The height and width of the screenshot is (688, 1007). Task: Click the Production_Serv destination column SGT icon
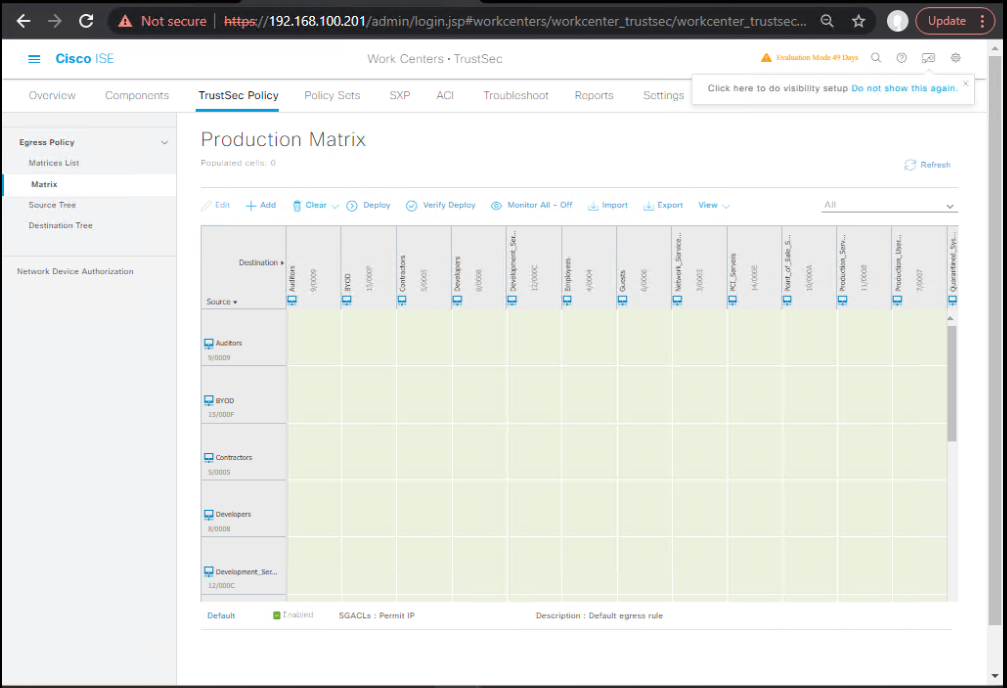(843, 300)
